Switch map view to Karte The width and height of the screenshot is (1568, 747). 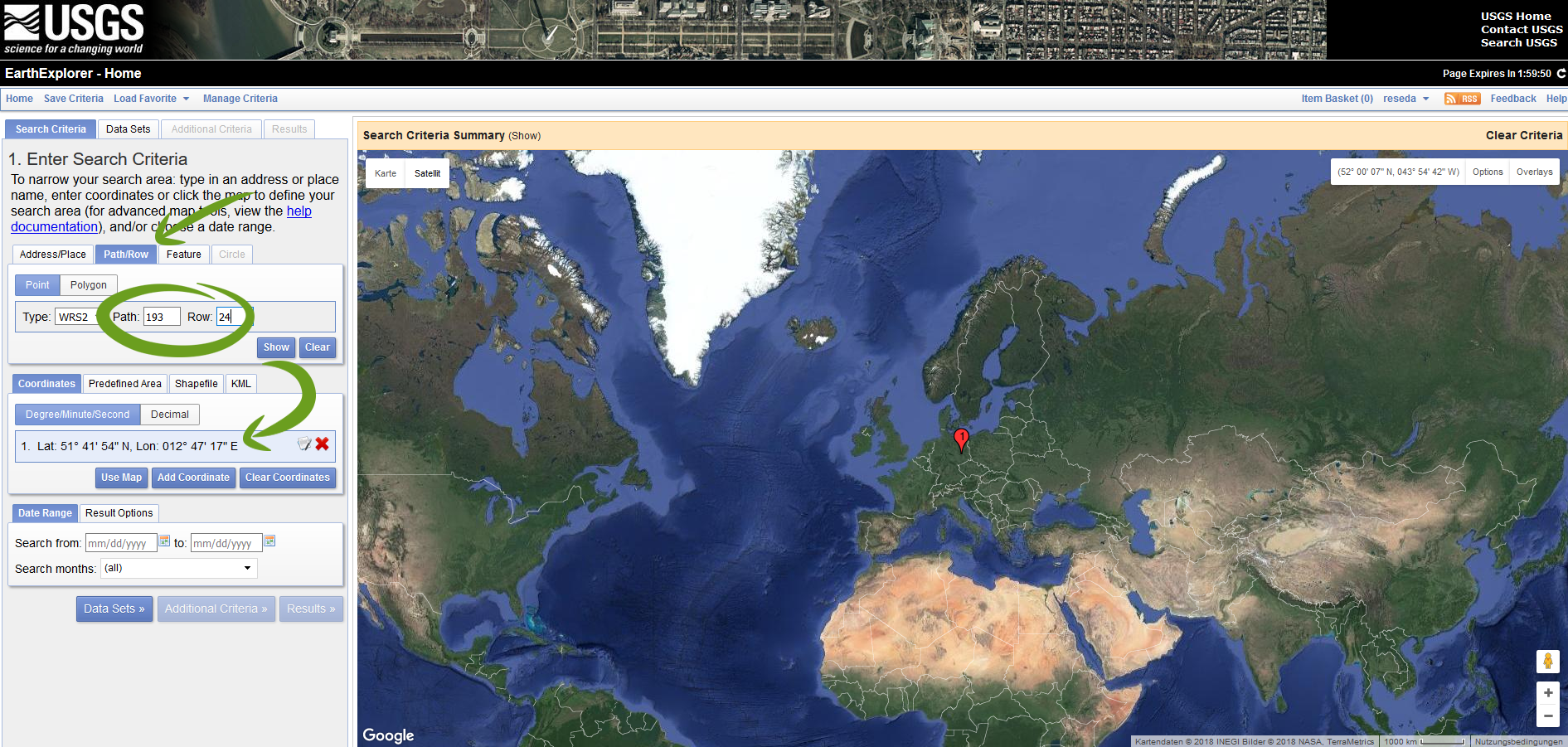pos(385,173)
